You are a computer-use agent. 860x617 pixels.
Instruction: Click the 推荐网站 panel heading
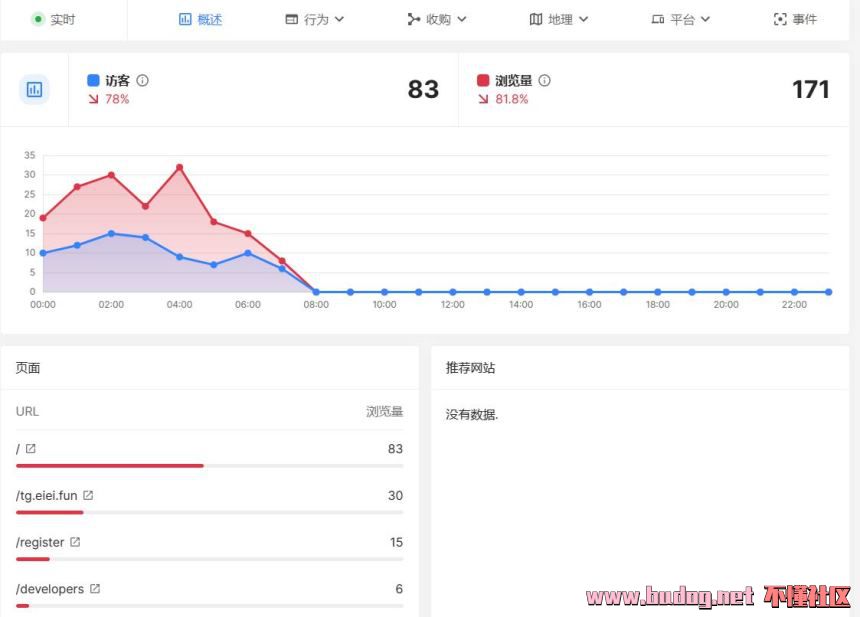[471, 368]
